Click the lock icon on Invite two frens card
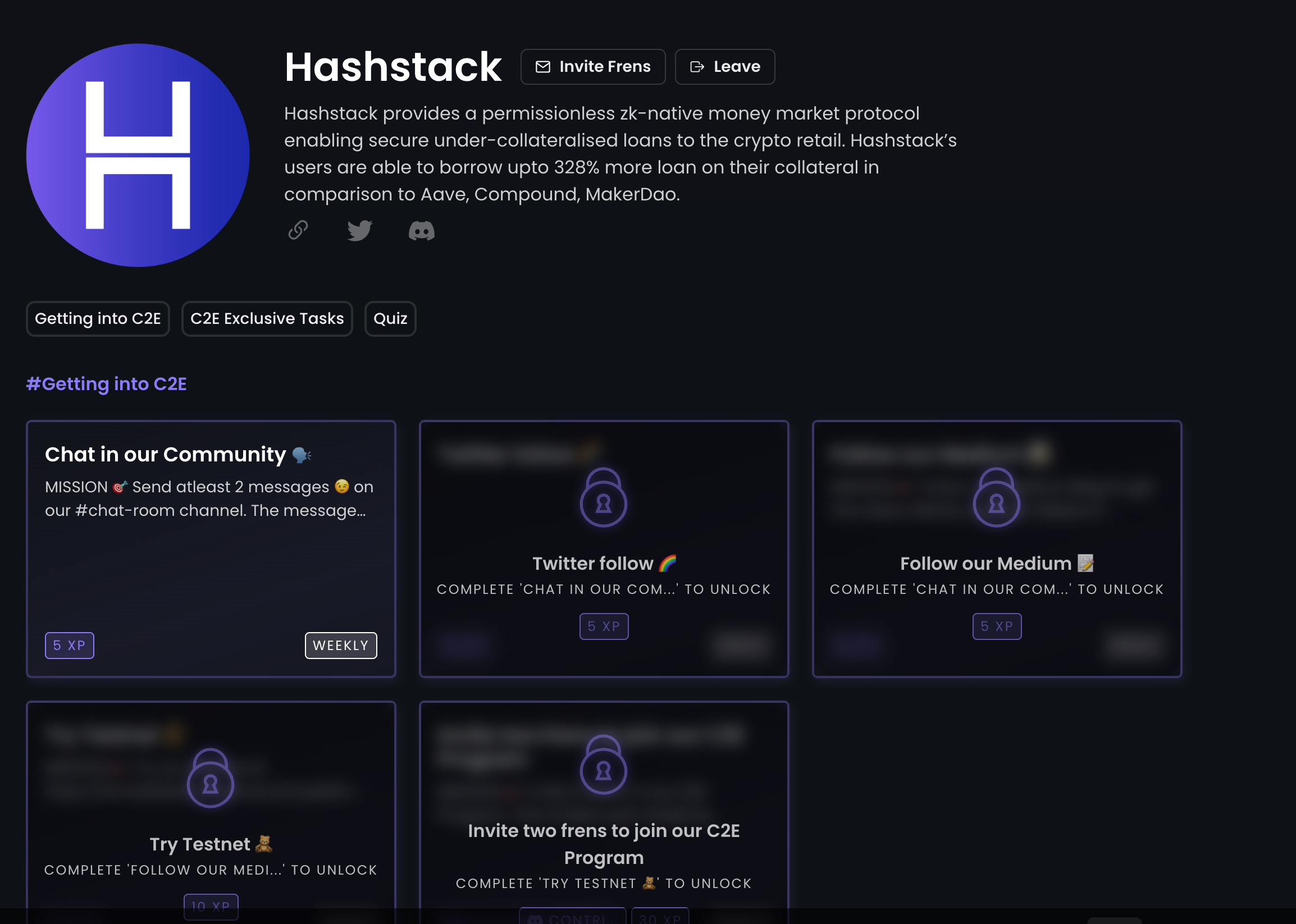 click(603, 765)
